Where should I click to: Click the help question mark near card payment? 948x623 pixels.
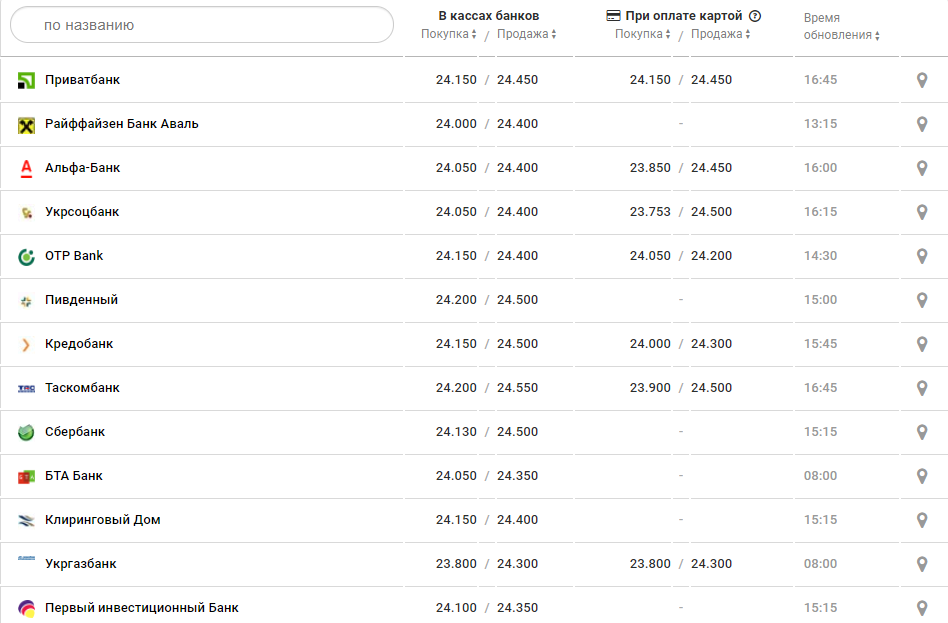[x=755, y=16]
